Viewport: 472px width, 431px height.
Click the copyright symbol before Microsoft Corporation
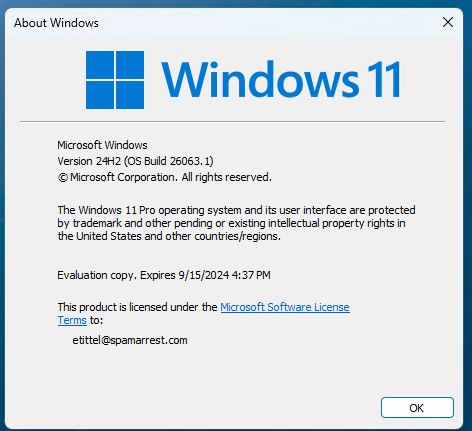click(63, 178)
